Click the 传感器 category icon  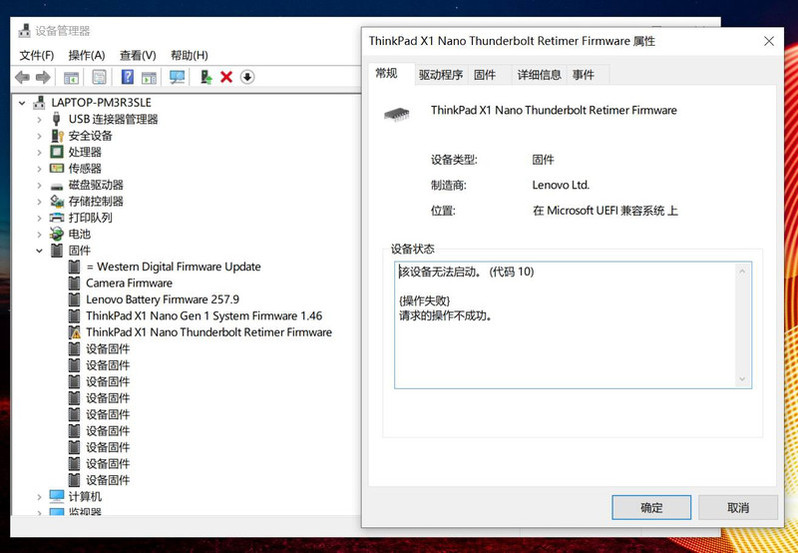click(x=57, y=168)
